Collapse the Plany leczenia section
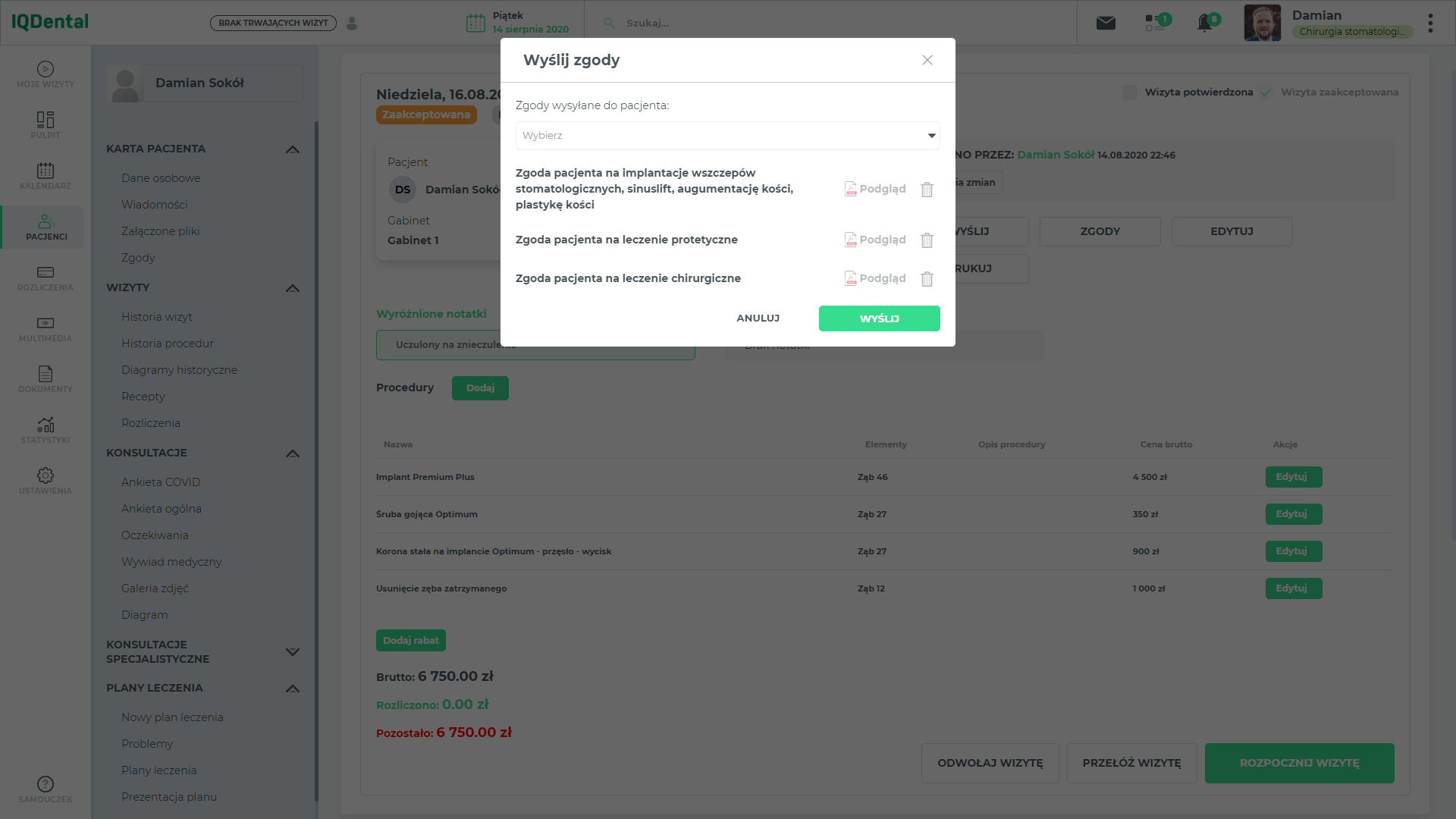 point(293,689)
